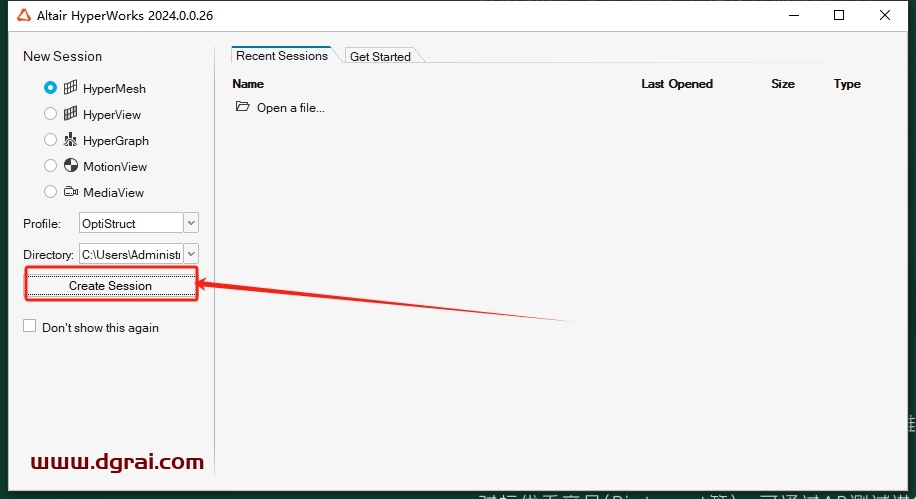
Task: Maximize the HyperWorks window
Action: click(839, 15)
